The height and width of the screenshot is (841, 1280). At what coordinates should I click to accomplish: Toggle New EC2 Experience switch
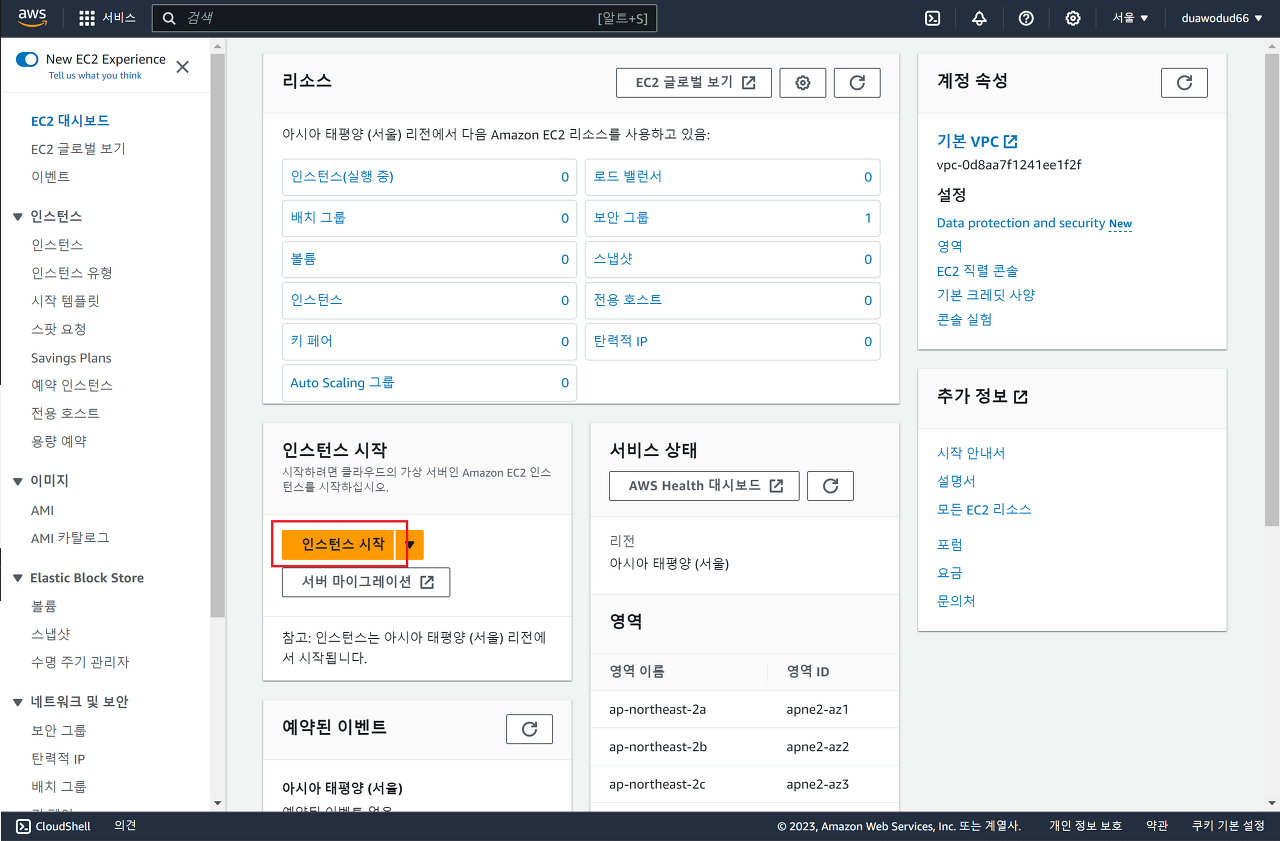tap(27, 59)
